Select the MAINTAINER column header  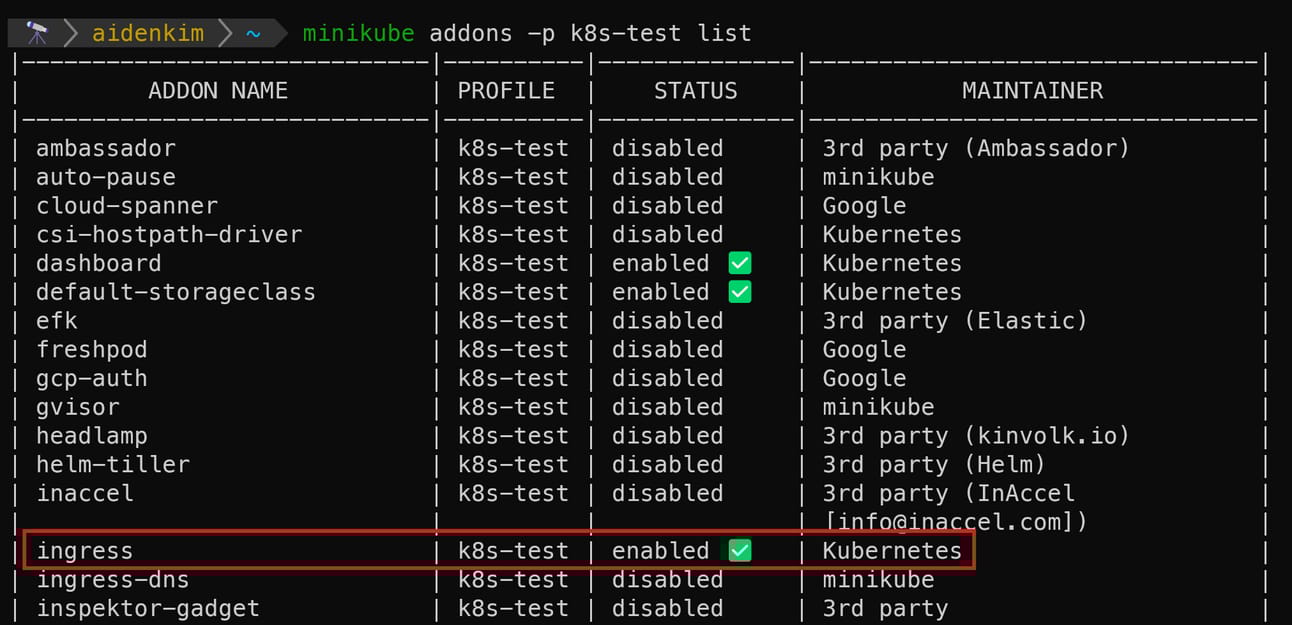[1033, 91]
